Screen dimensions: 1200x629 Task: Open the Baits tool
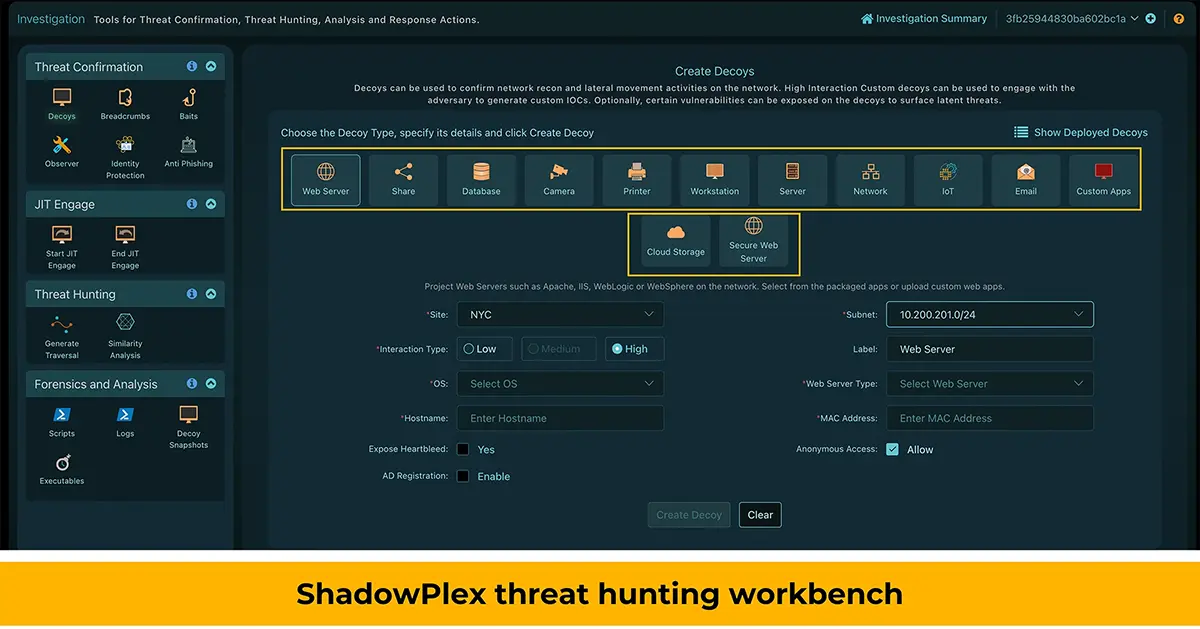[x=188, y=103]
